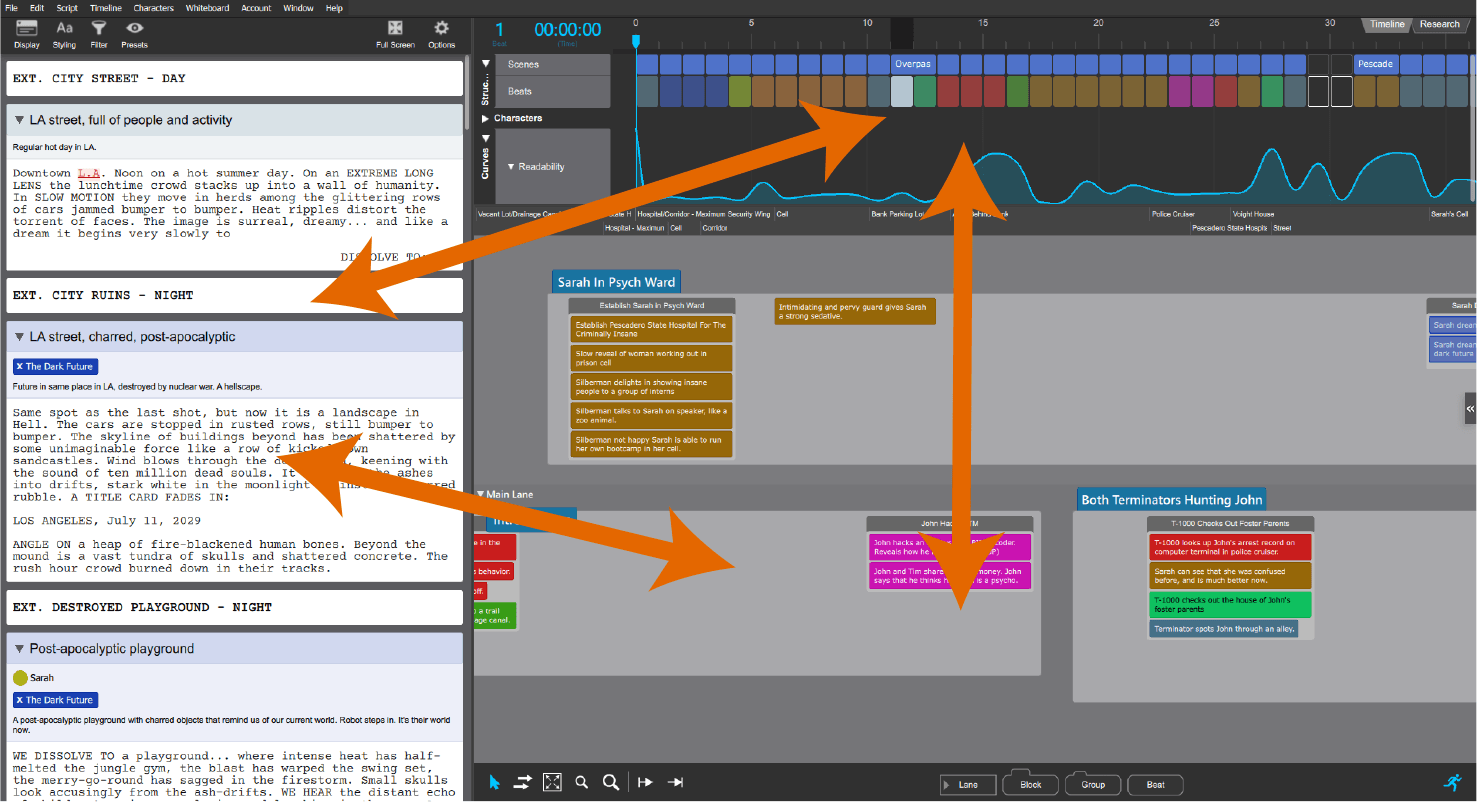Click the Beat button at bottom
Image resolution: width=1477 pixels, height=802 pixels.
(1155, 785)
